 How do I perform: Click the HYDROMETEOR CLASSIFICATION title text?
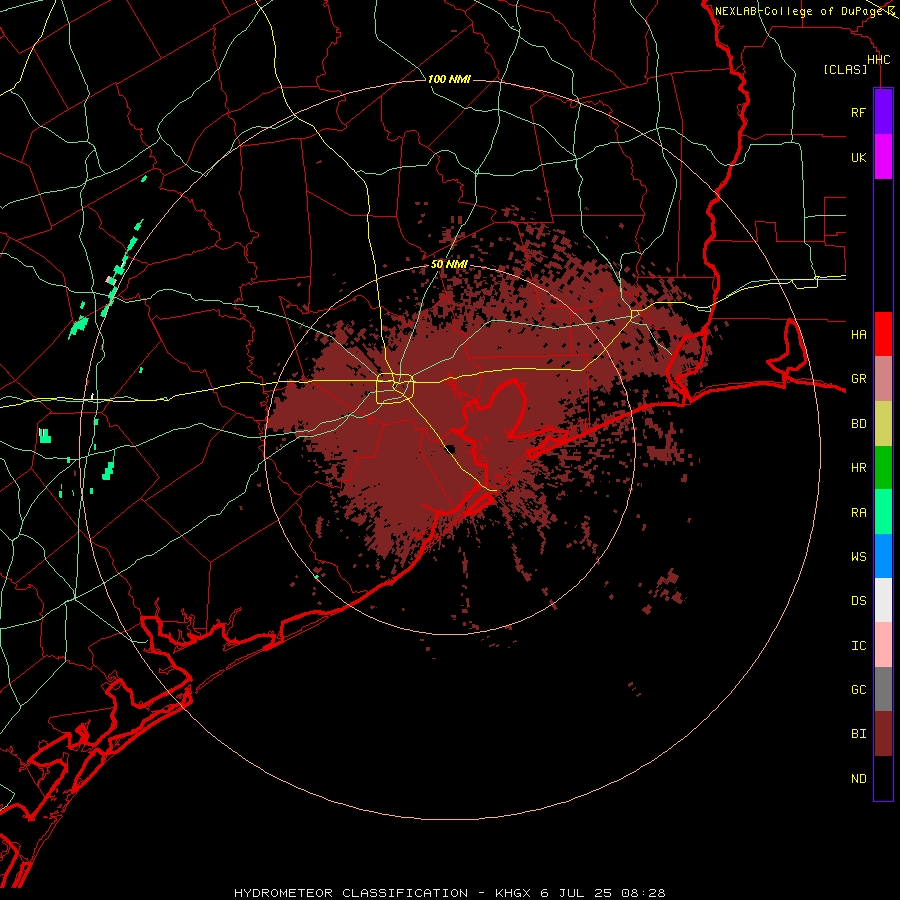[351, 893]
